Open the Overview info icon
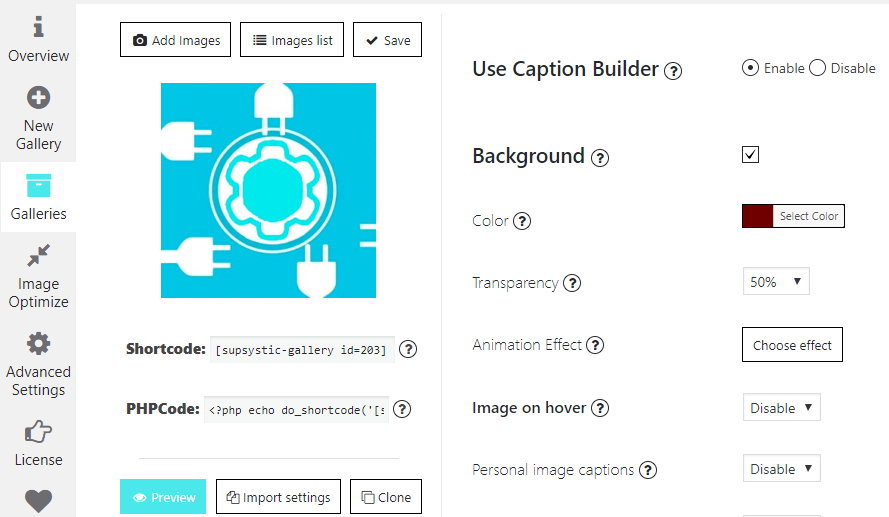The width and height of the screenshot is (889, 517). (38, 27)
